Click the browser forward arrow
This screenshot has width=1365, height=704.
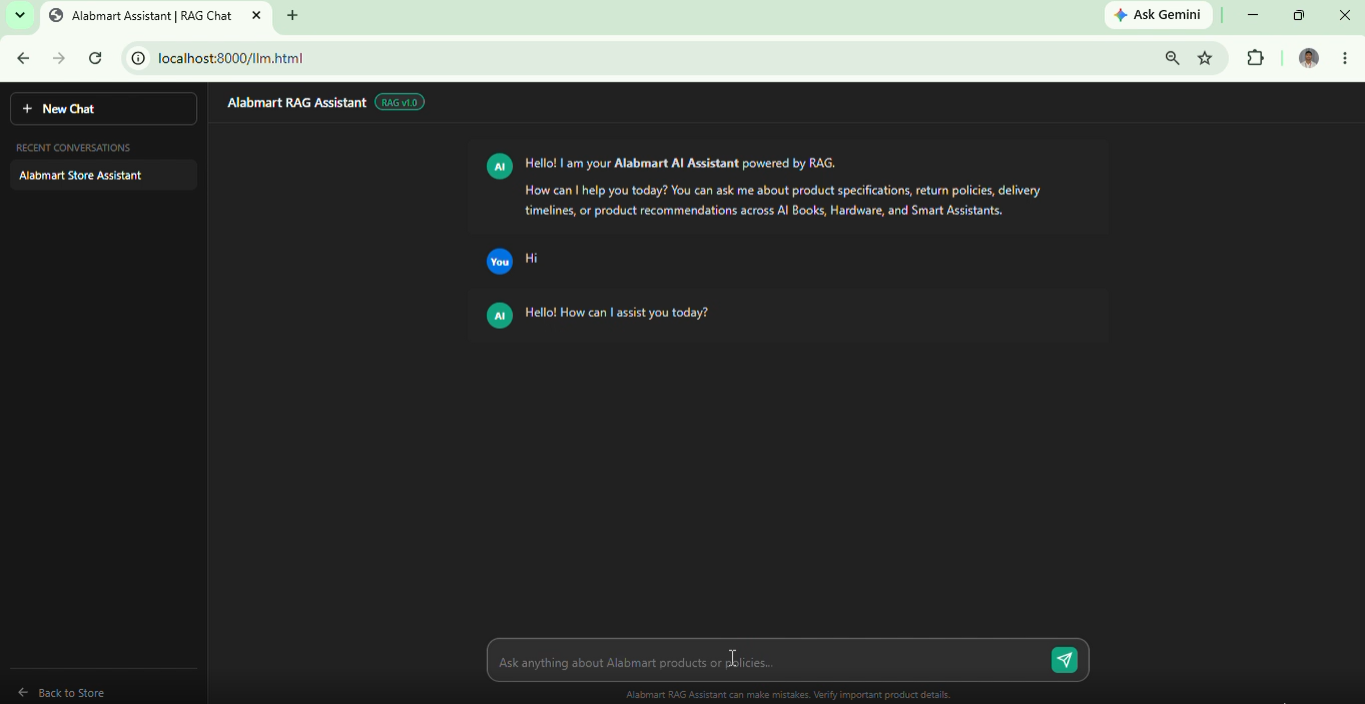coord(59,58)
